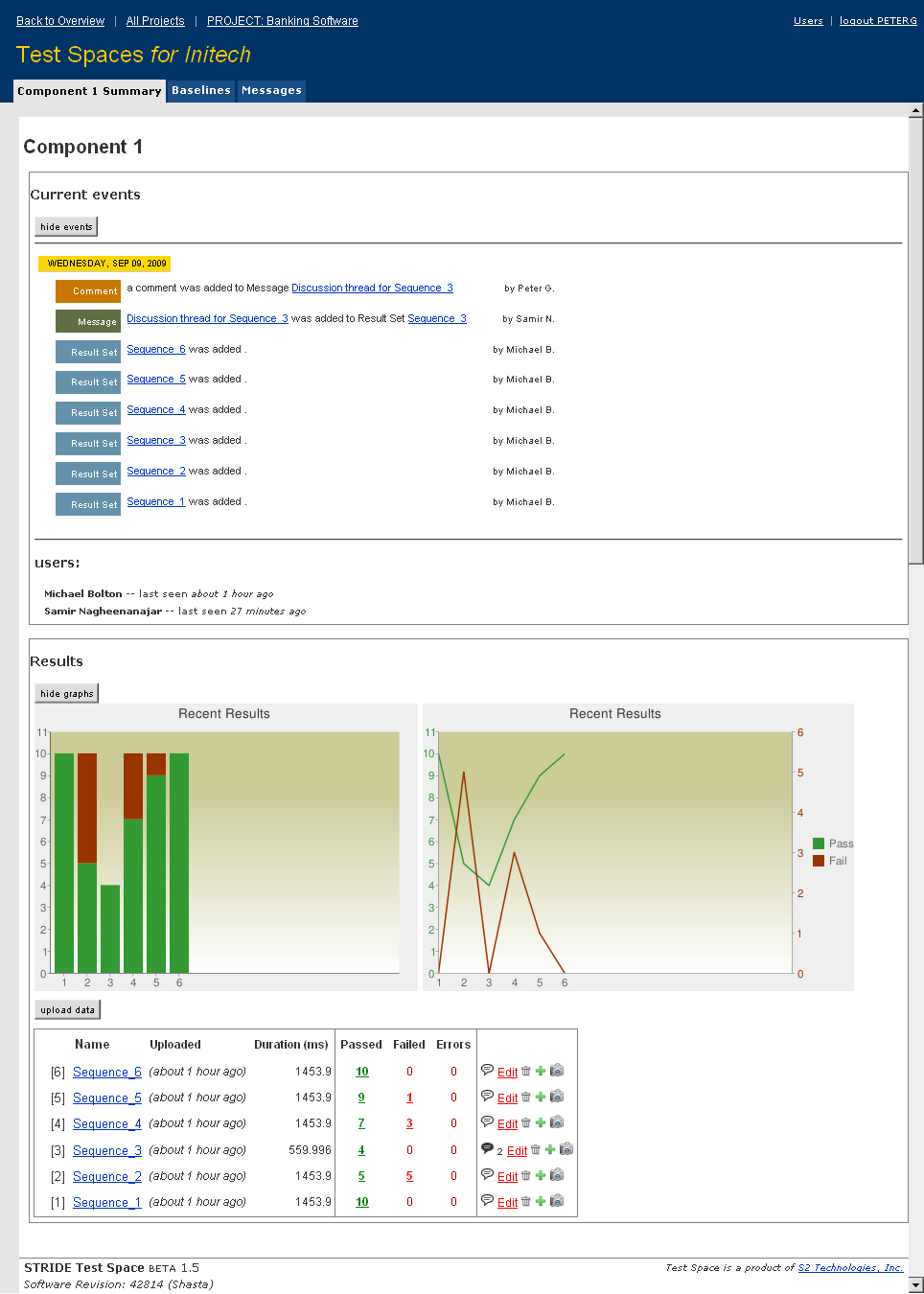The image size is (924, 1294).
Task: Click camera icon in Sequence_2 row
Action: pyautogui.click(x=557, y=1174)
